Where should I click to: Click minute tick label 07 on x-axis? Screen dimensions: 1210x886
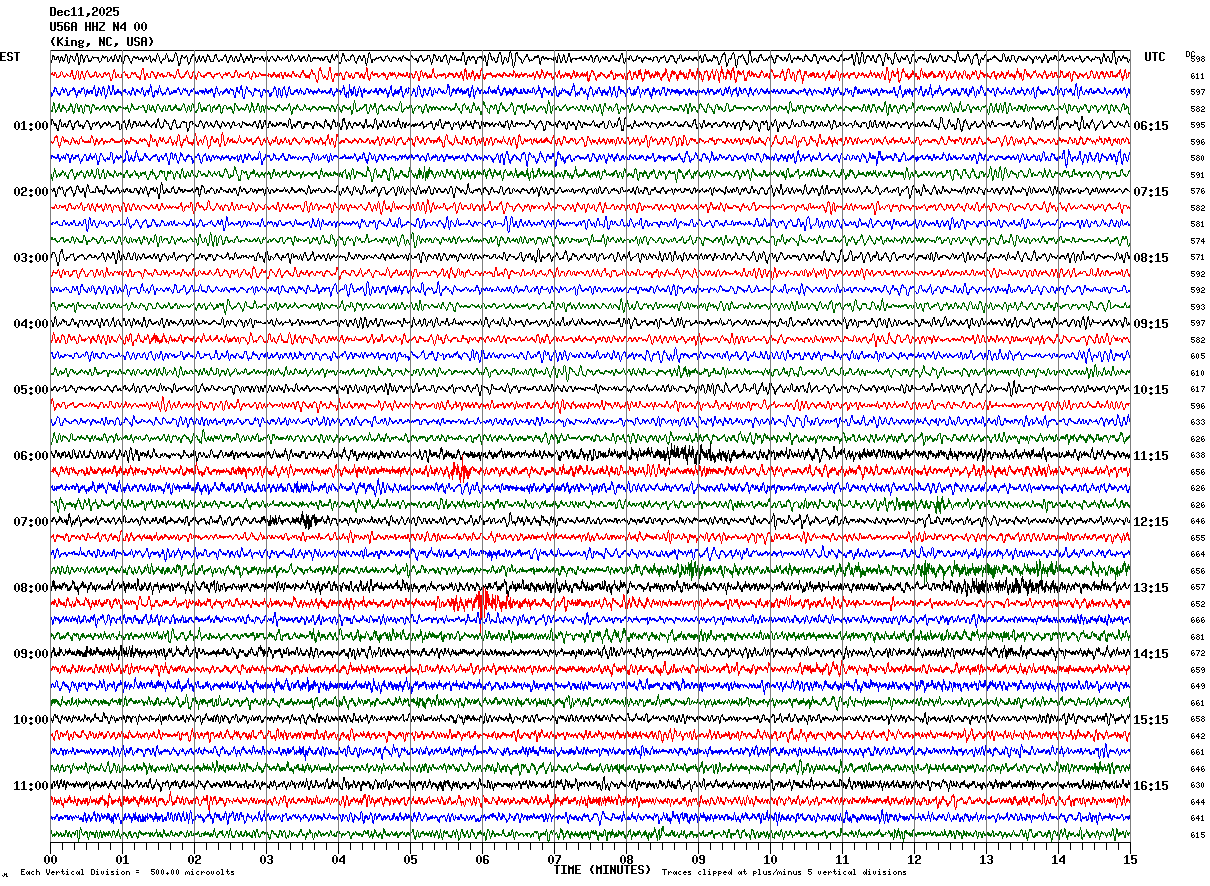(554, 859)
